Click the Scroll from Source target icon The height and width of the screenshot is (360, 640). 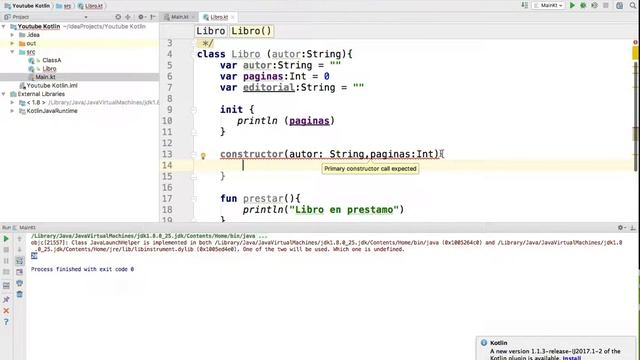point(118,17)
